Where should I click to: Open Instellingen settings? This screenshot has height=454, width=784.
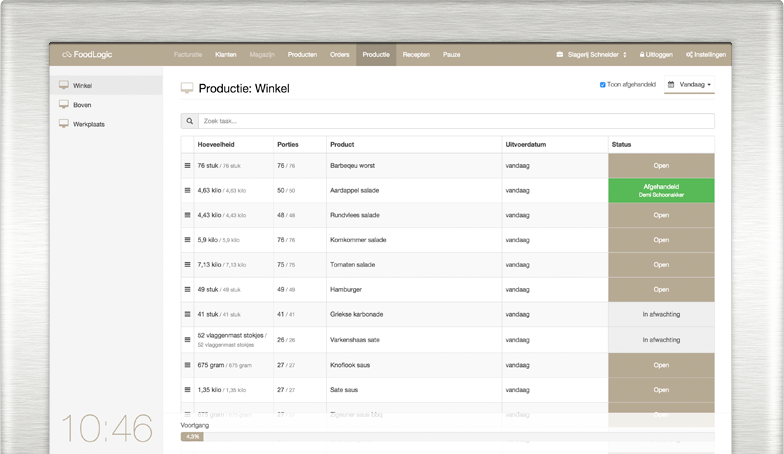point(706,54)
